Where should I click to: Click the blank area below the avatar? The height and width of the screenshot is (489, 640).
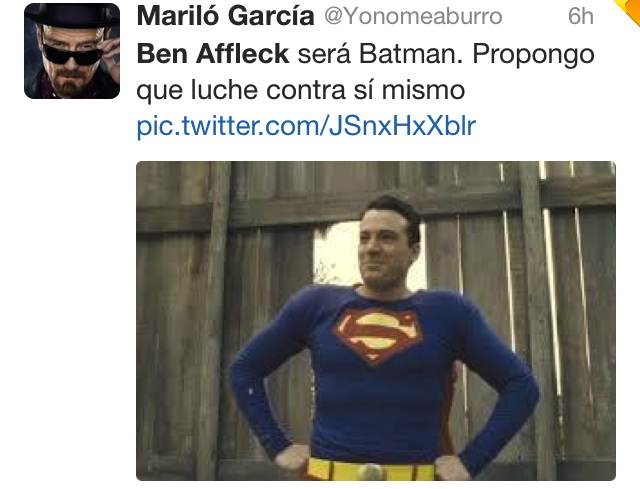72,286
